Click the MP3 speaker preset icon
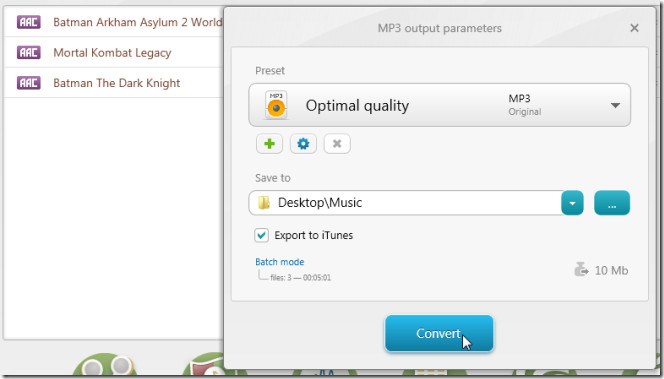 pos(276,105)
